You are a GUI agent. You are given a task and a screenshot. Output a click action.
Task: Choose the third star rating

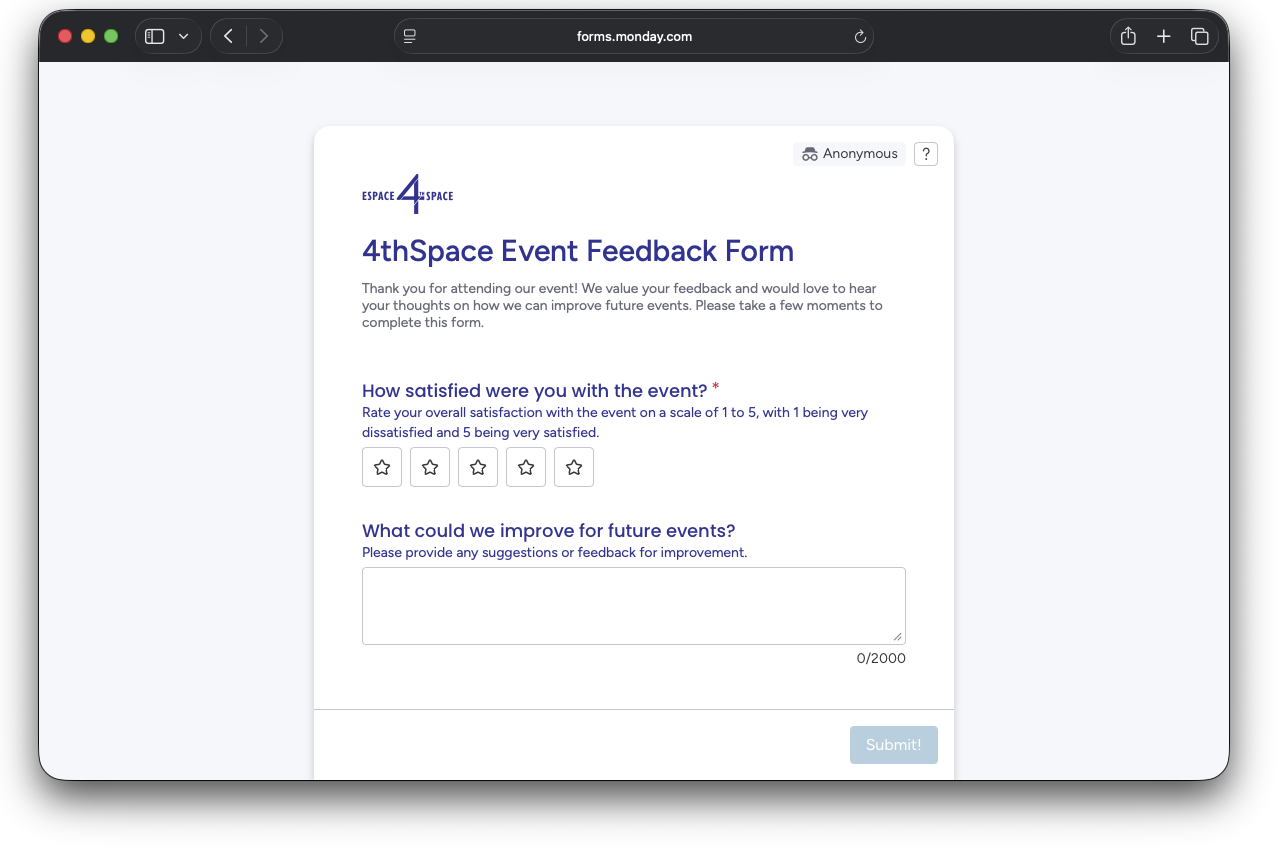478,467
